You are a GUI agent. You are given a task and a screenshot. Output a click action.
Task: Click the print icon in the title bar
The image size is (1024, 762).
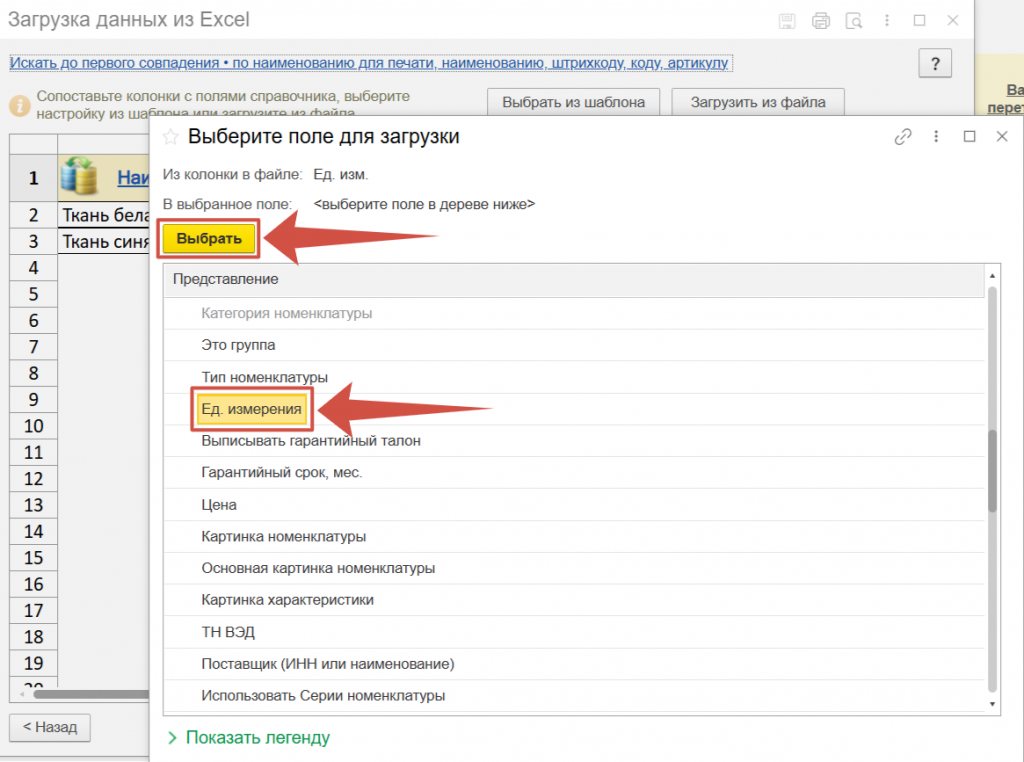pos(821,20)
